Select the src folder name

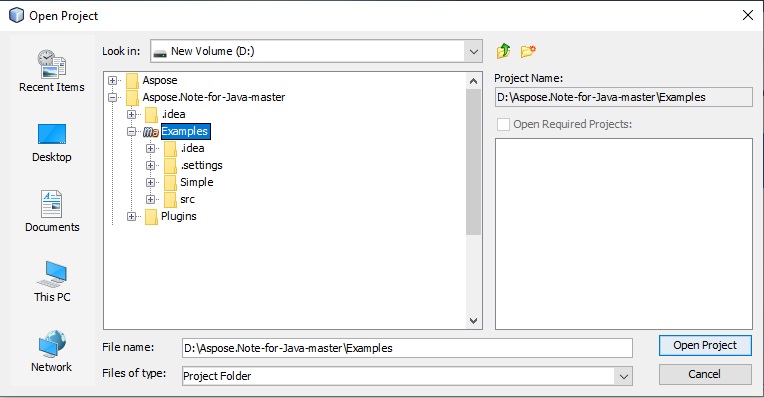188,199
